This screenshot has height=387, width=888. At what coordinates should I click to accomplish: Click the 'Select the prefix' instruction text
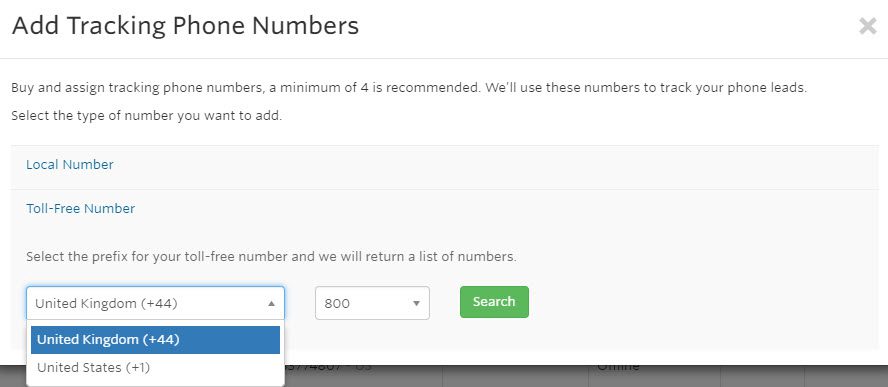271,257
